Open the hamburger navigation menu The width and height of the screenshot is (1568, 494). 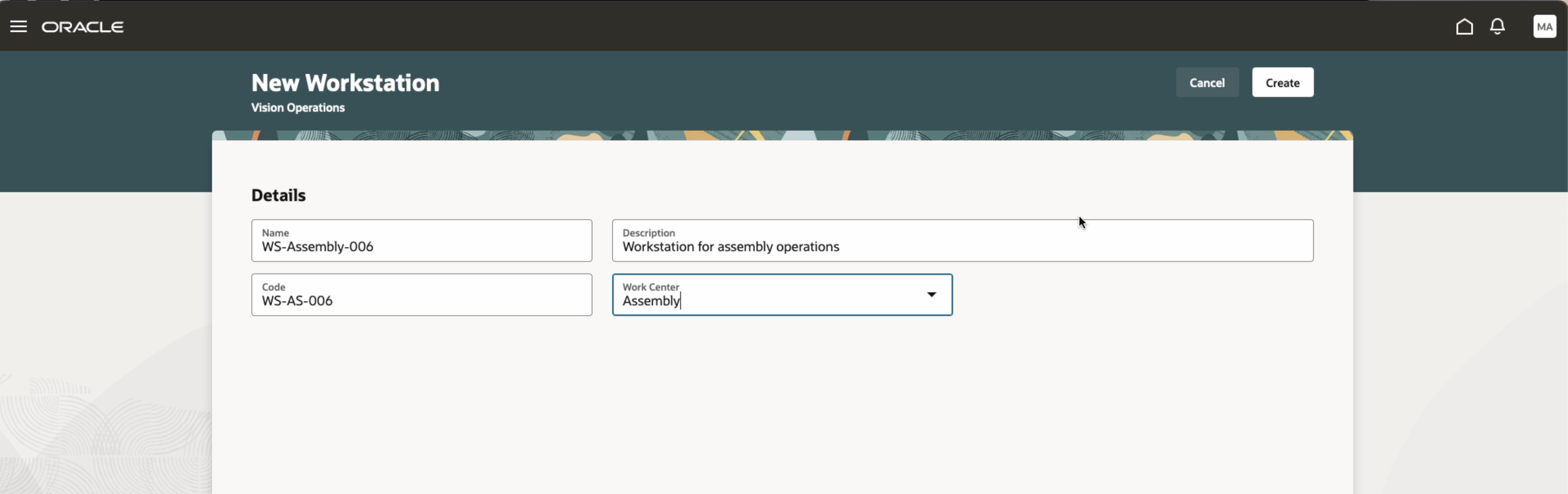point(18,27)
